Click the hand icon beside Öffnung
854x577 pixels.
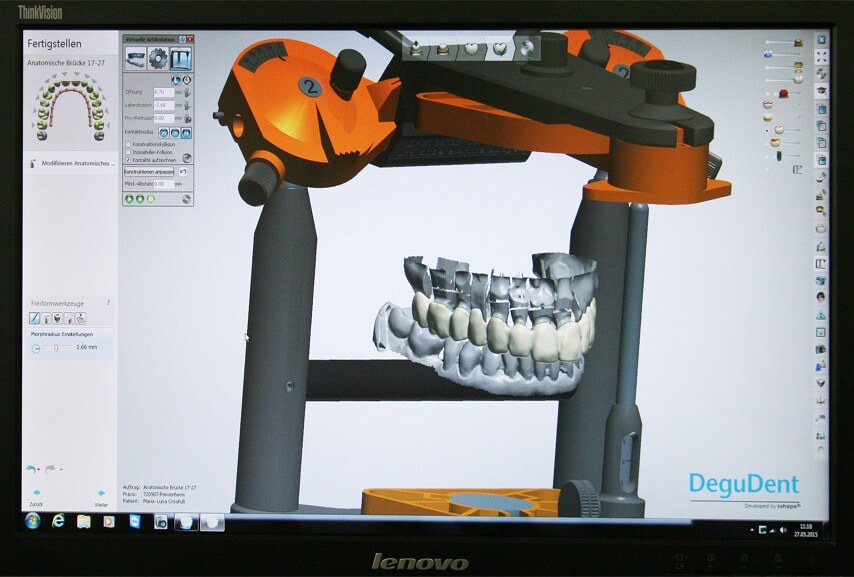click(187, 92)
